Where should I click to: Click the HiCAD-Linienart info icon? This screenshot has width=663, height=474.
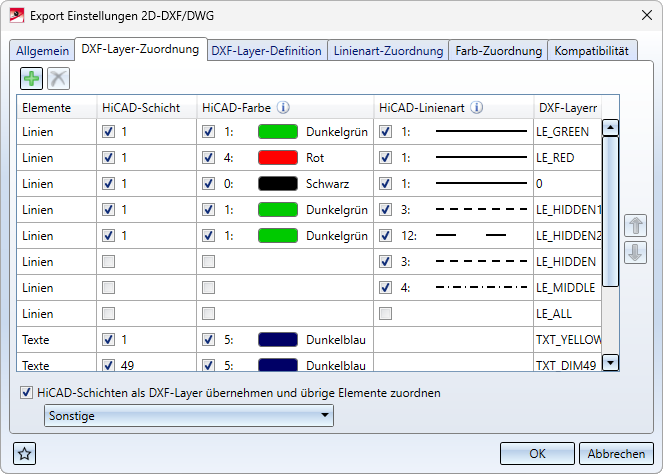coord(477,108)
